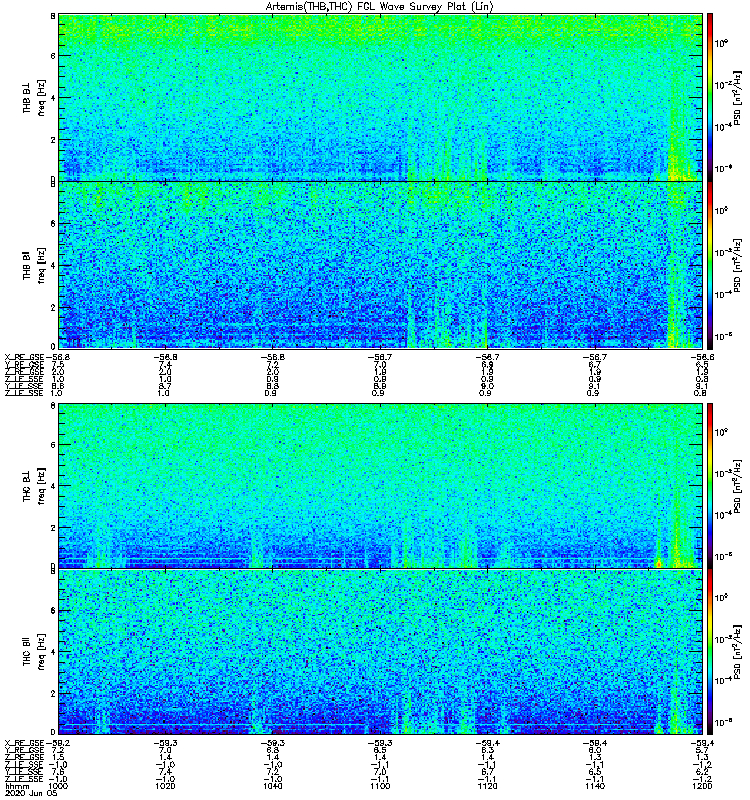Click the '2' frequency tick of the THC B∥ panel
This screenshot has width=750, height=800.
[53, 693]
